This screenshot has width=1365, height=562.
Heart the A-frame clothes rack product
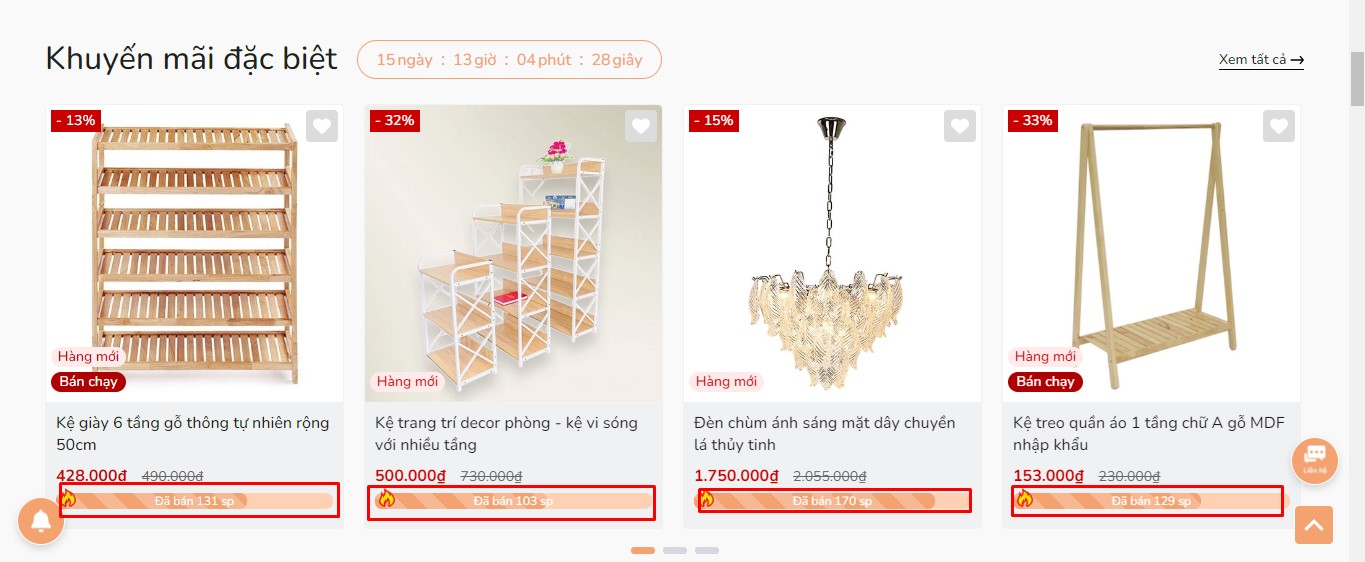click(1279, 127)
